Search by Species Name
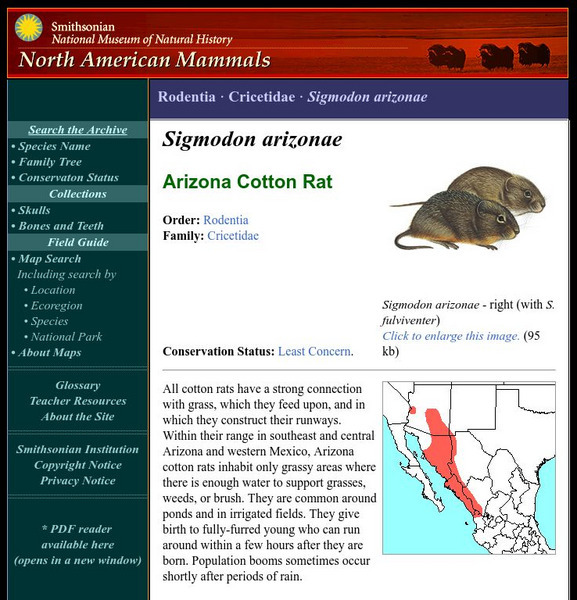Image resolution: width=577 pixels, height=600 pixels. 54,146
